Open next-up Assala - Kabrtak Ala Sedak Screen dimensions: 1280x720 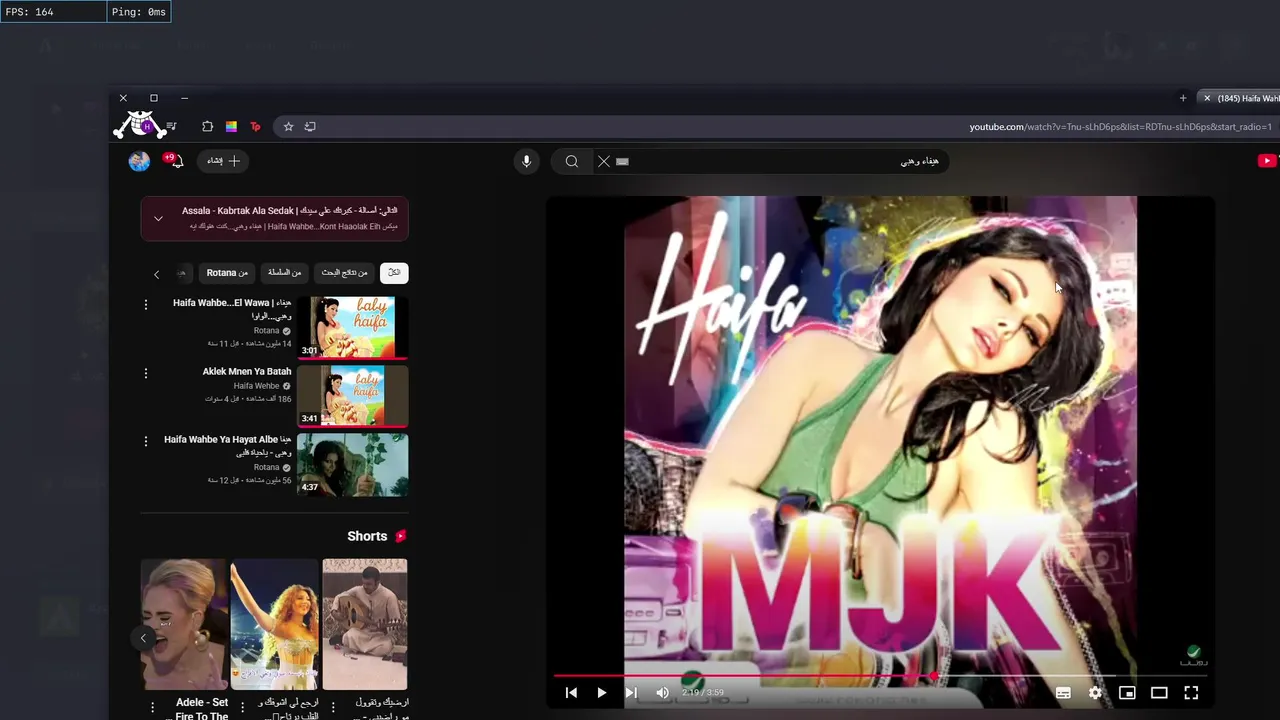(289, 211)
